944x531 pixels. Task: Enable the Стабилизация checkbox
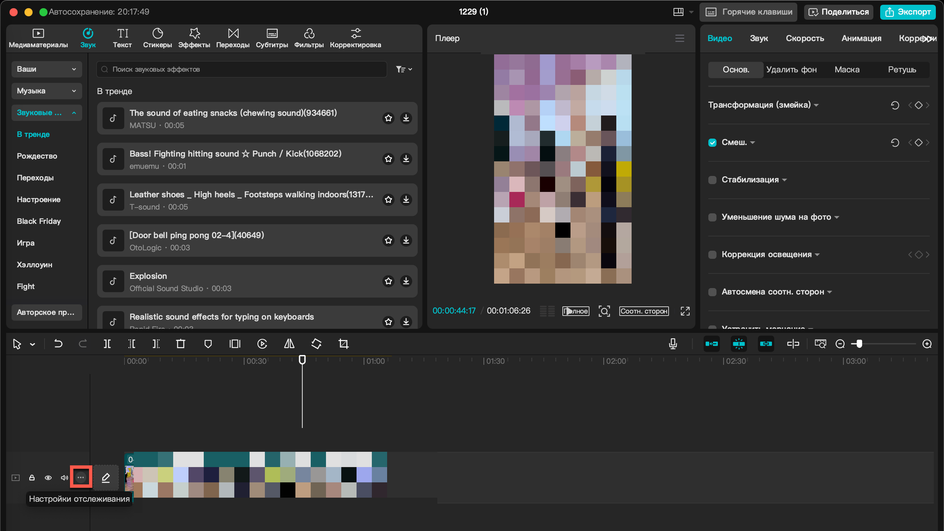click(x=712, y=180)
